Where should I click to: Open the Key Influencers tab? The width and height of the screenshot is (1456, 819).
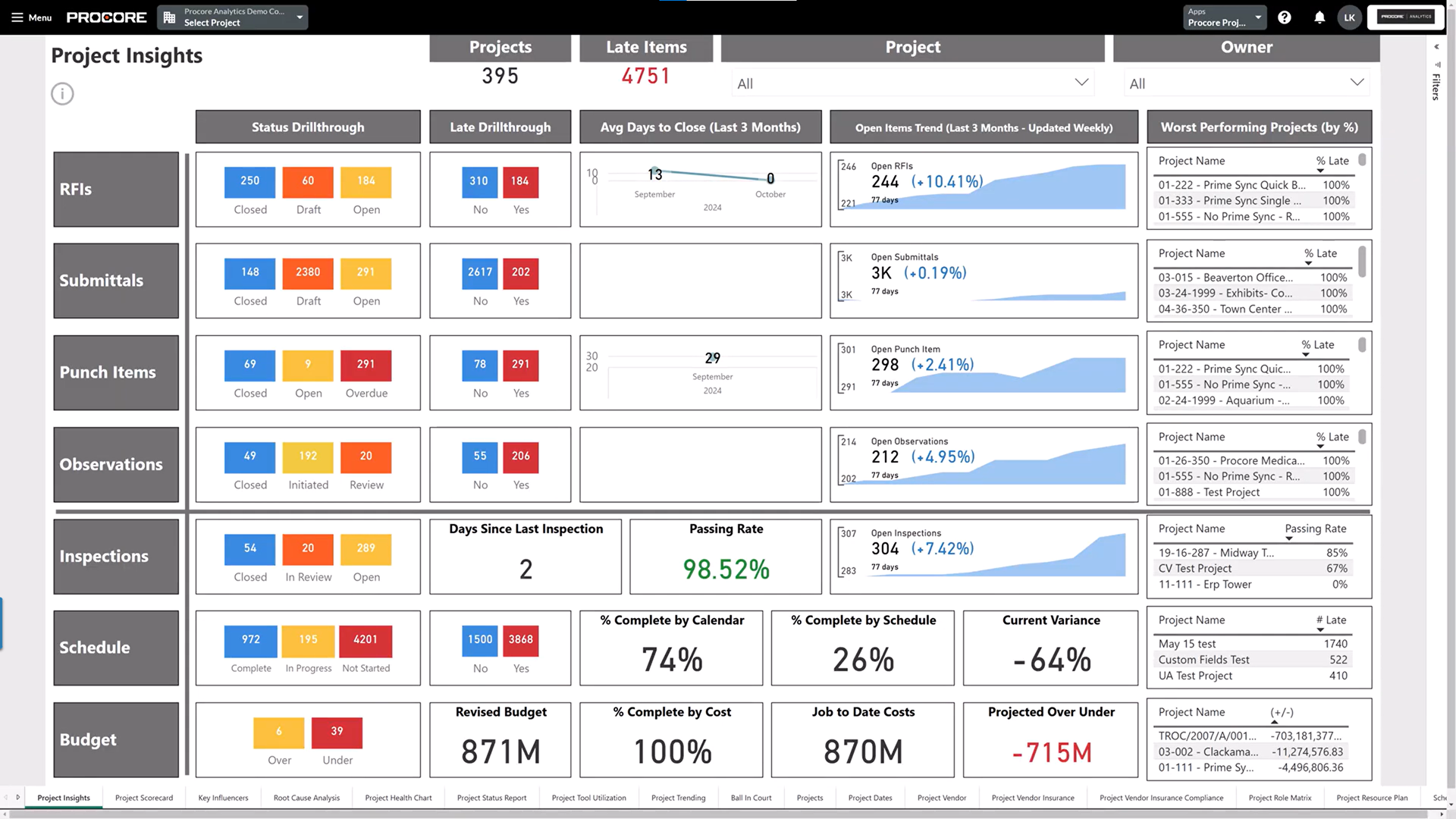222,798
